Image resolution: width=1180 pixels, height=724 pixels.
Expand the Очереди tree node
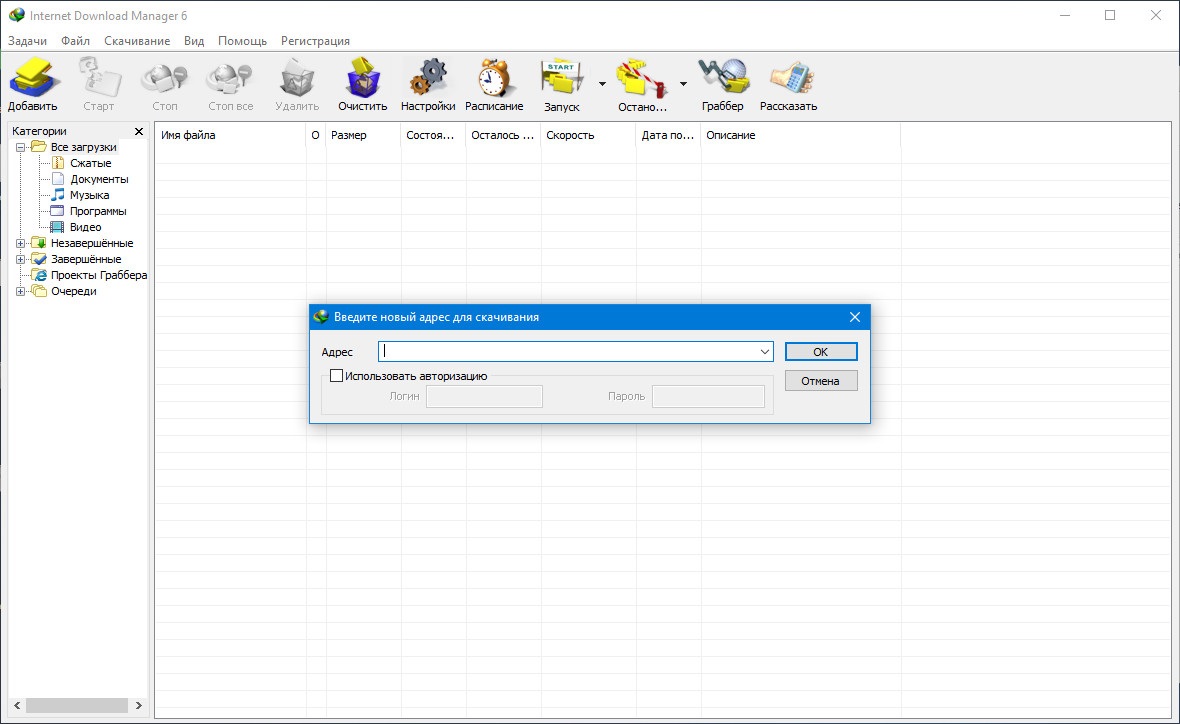pyautogui.click(x=20, y=291)
